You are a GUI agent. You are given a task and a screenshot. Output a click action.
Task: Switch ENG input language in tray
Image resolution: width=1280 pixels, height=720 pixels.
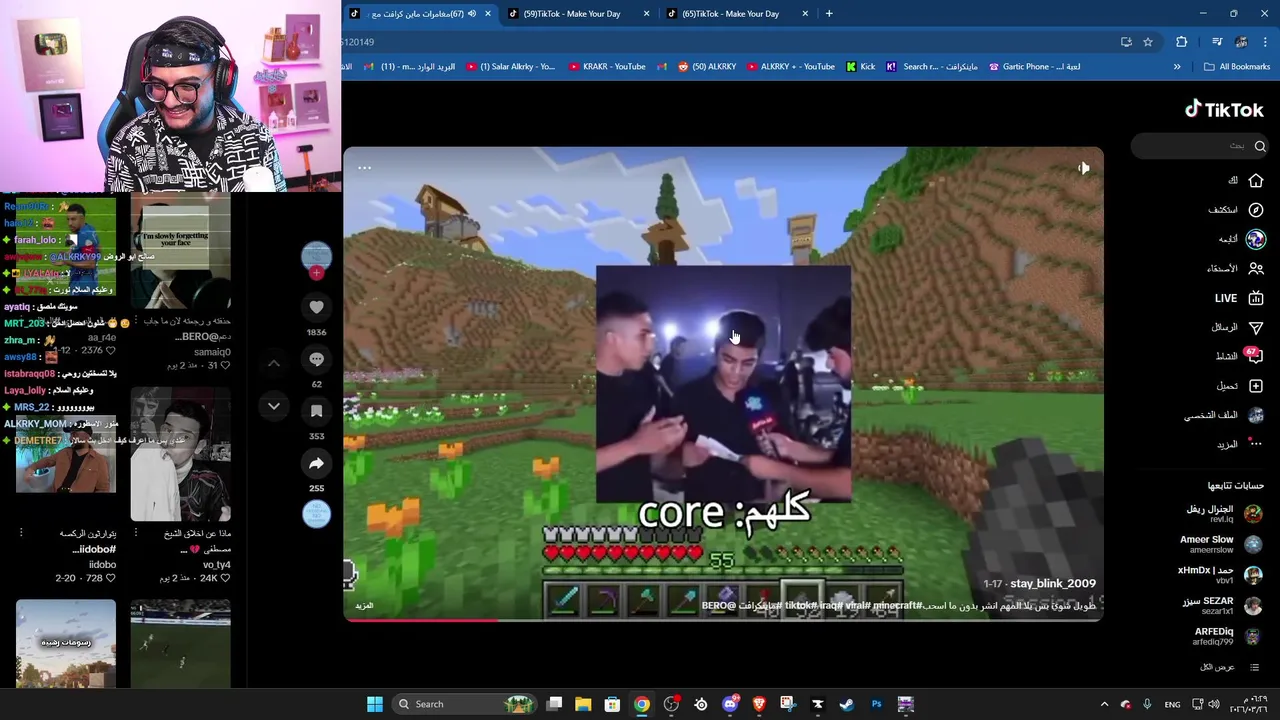1172,704
